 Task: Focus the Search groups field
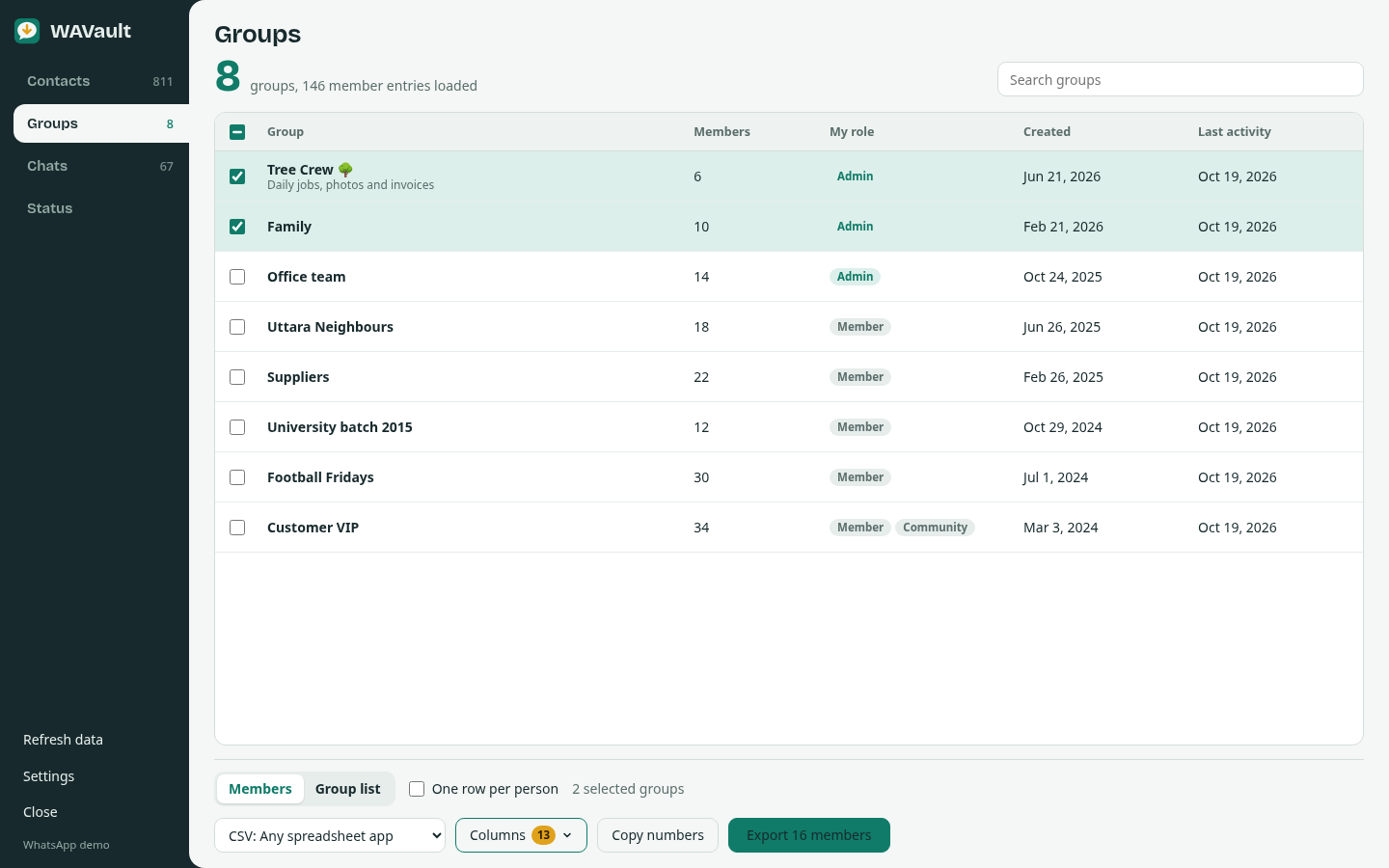[x=1181, y=79]
